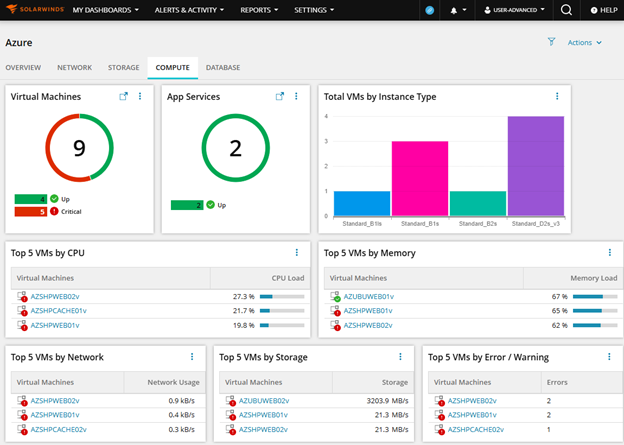Click the App Services green Up bar

[187, 205]
